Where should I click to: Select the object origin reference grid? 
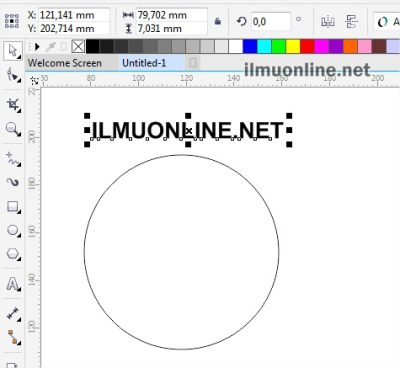coord(12,22)
